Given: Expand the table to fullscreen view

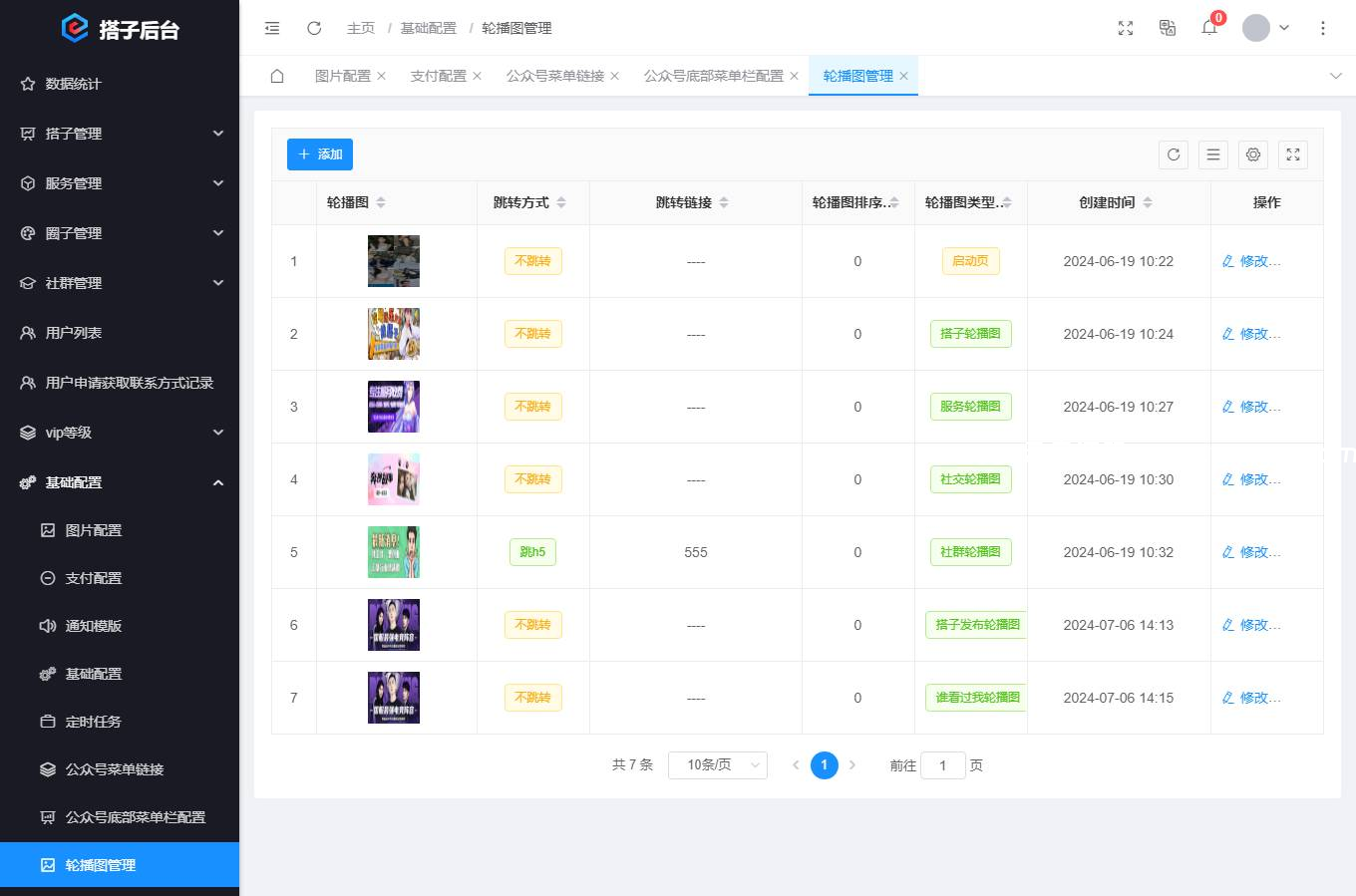Looking at the screenshot, I should click(x=1293, y=154).
